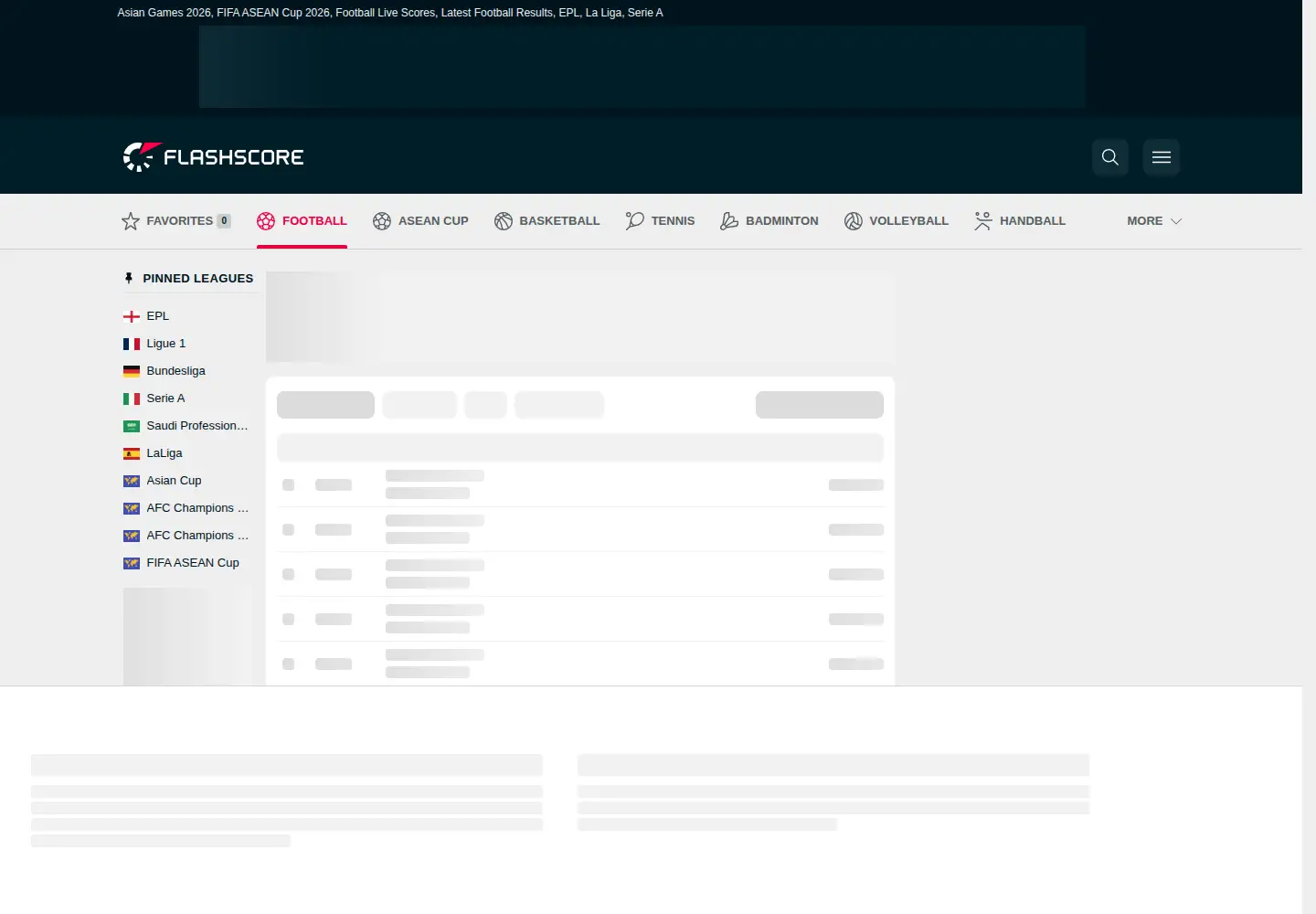Switch to the Basketball tab

(x=547, y=221)
